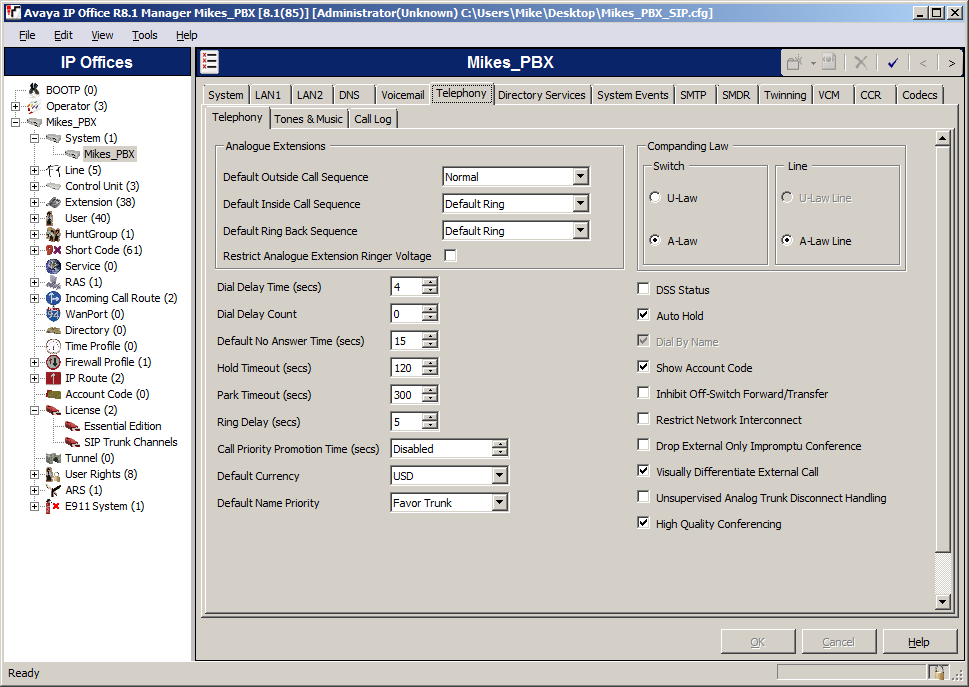Uncheck the Auto Hold checkbox
The image size is (969, 687).
(643, 314)
